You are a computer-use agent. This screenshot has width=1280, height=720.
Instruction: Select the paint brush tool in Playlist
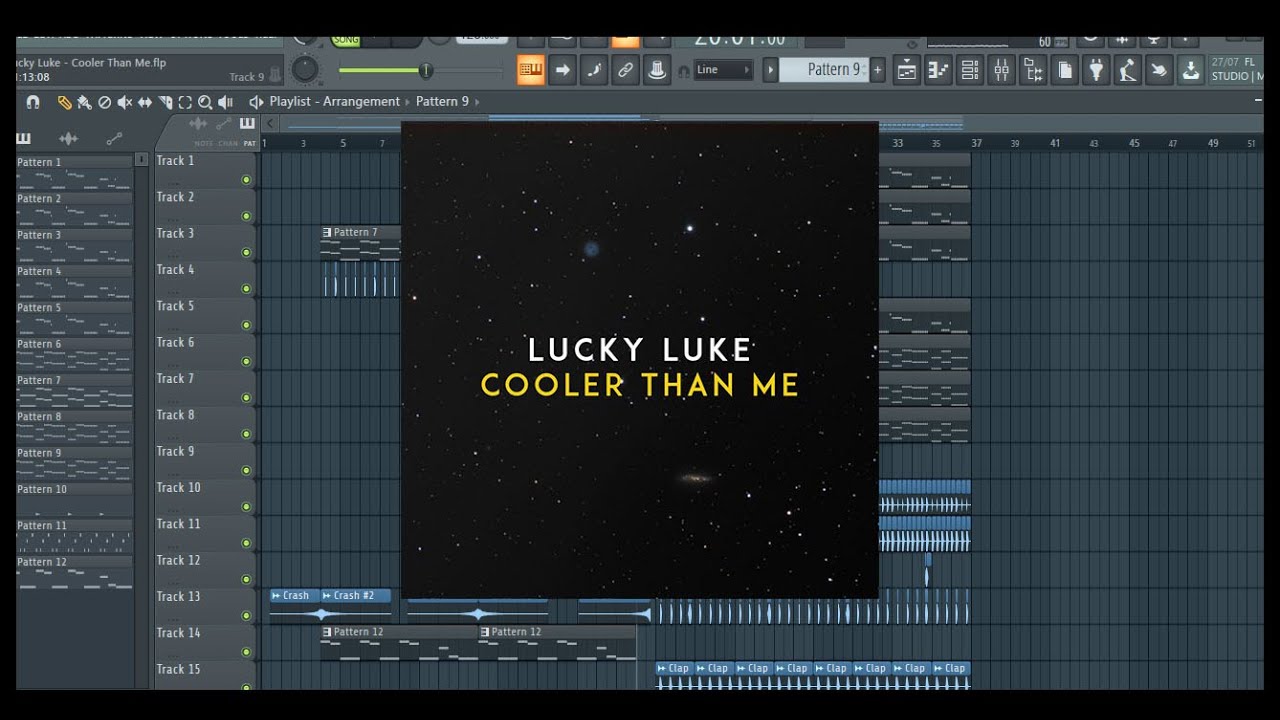pyautogui.click(x=84, y=102)
